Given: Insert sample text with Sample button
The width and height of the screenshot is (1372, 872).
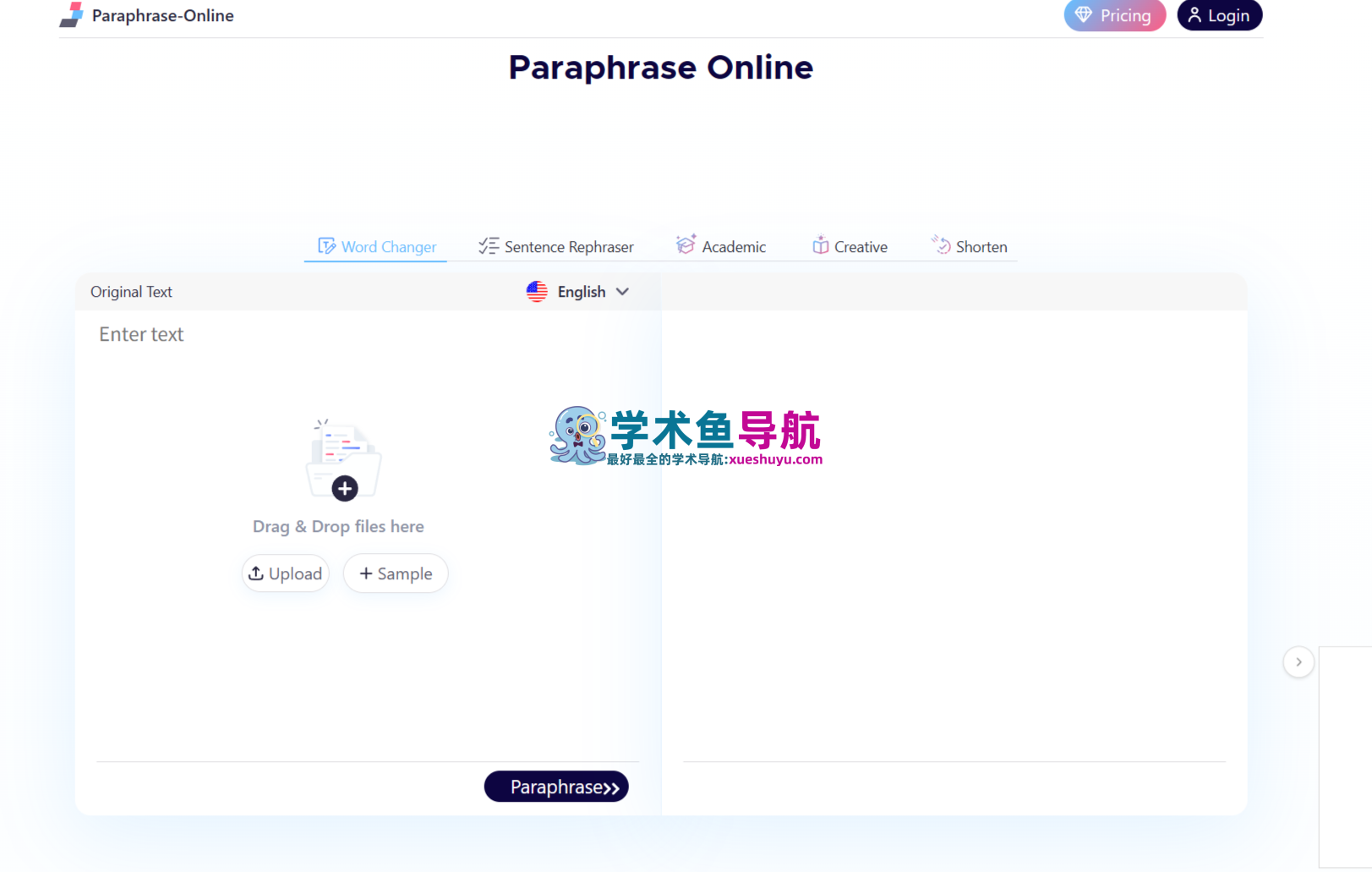Looking at the screenshot, I should [396, 573].
